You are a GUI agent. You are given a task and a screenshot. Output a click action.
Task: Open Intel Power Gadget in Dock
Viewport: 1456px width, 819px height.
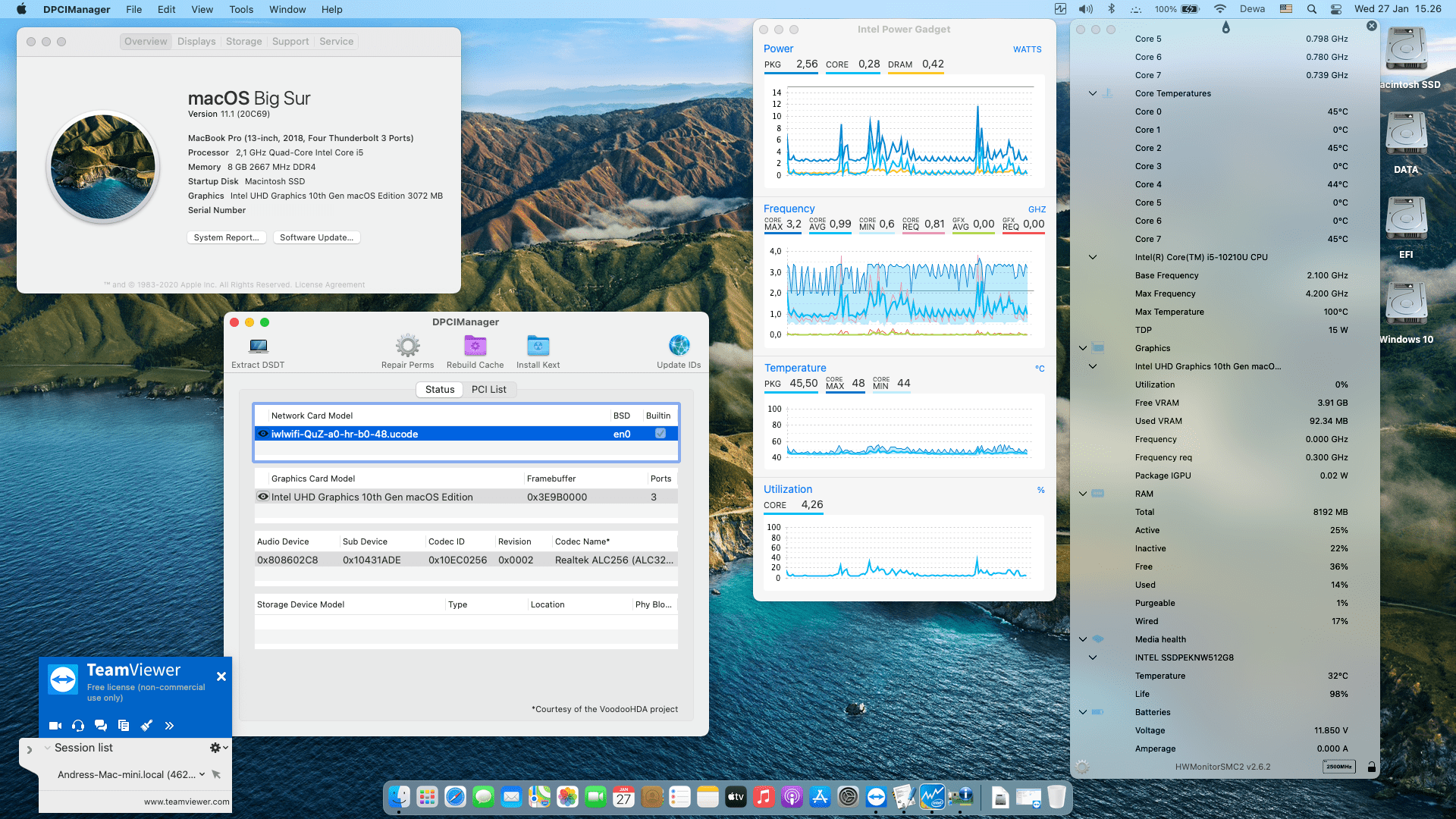click(932, 796)
